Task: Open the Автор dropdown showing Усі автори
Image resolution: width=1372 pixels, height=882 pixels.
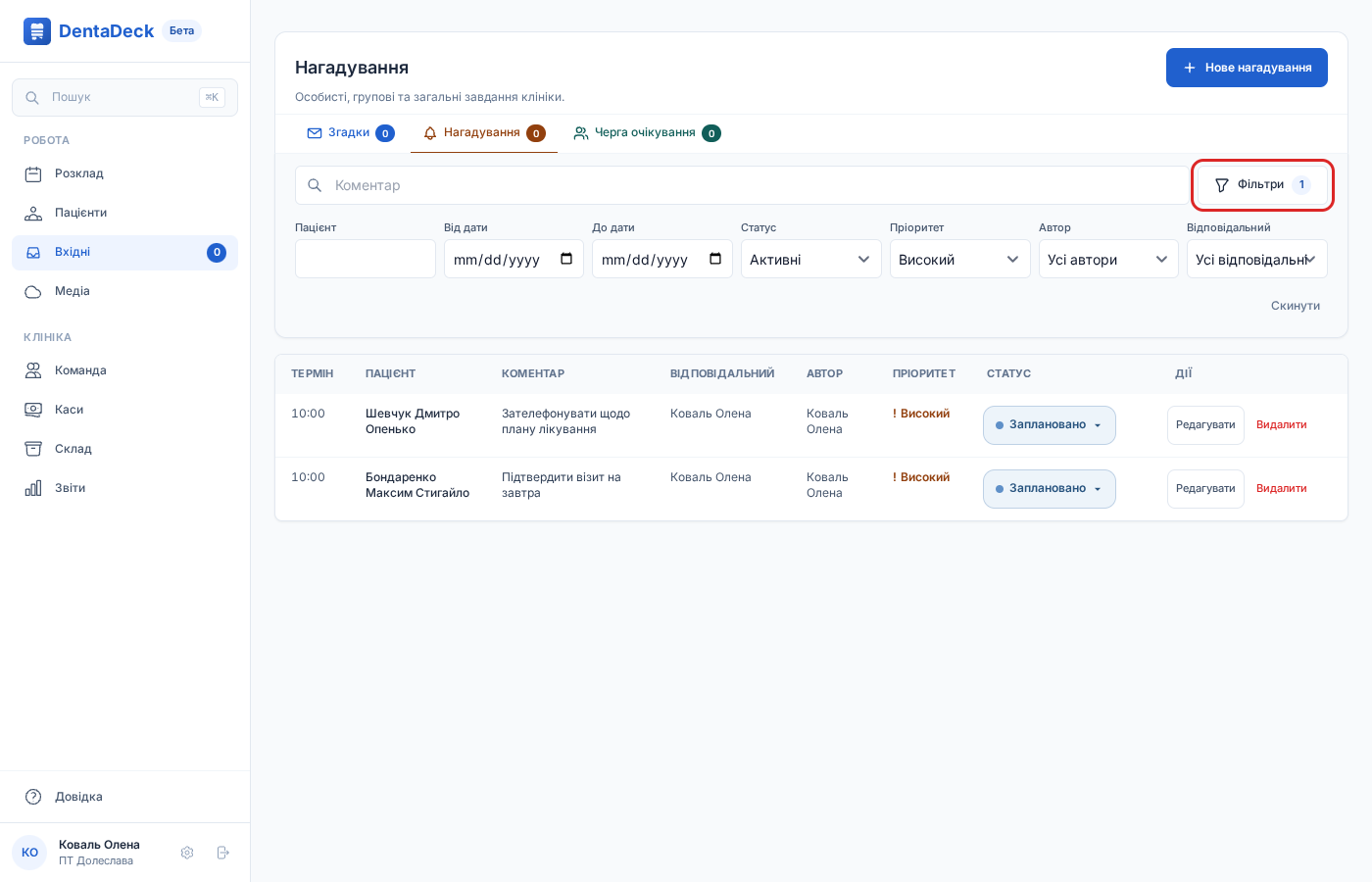Action: (1108, 260)
